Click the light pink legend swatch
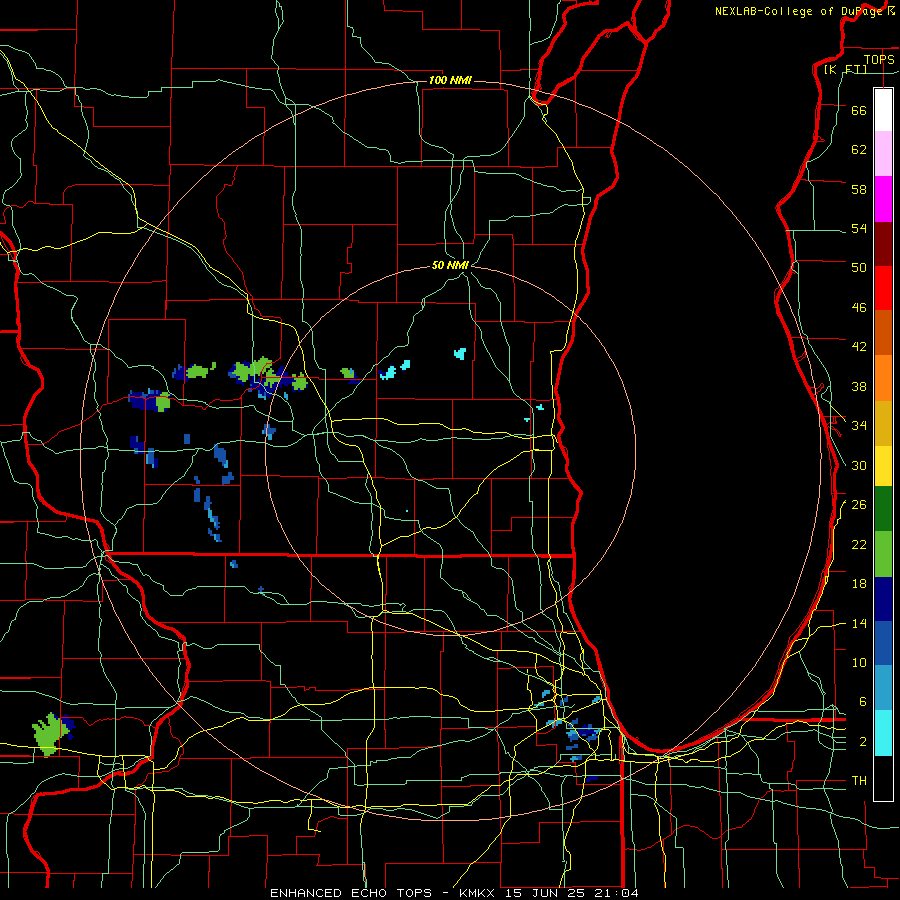Image resolution: width=900 pixels, height=900 pixels. (x=883, y=154)
